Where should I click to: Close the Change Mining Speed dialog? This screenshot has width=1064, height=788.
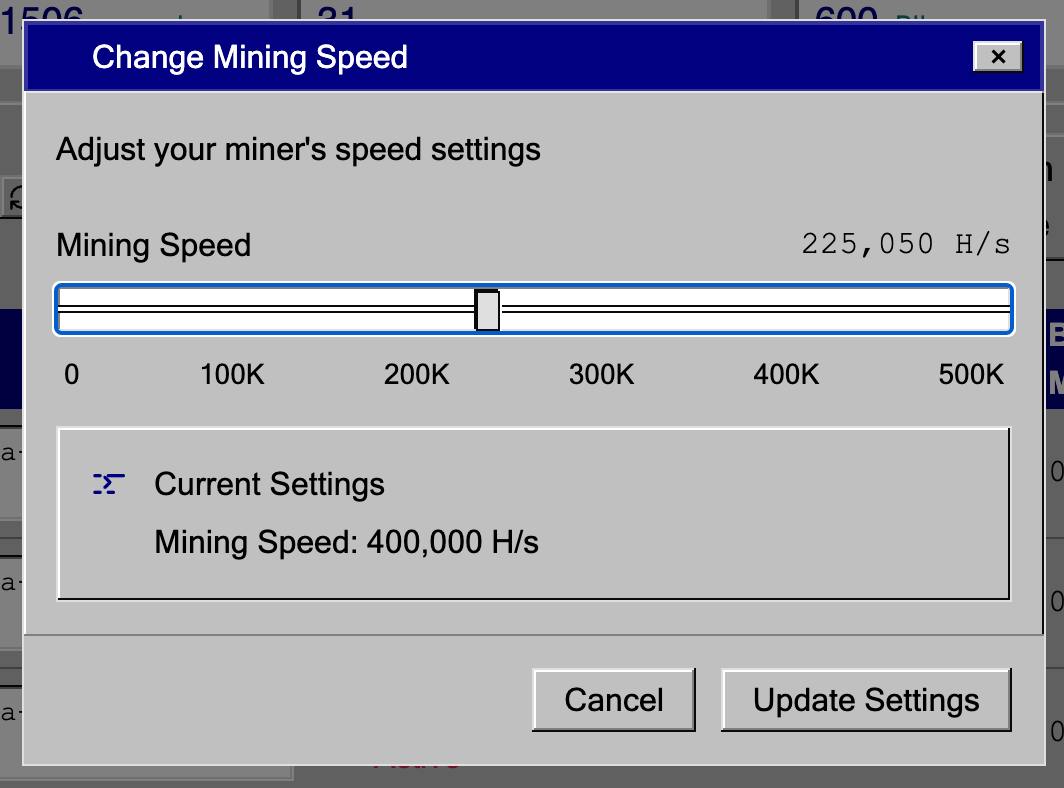click(x=997, y=57)
